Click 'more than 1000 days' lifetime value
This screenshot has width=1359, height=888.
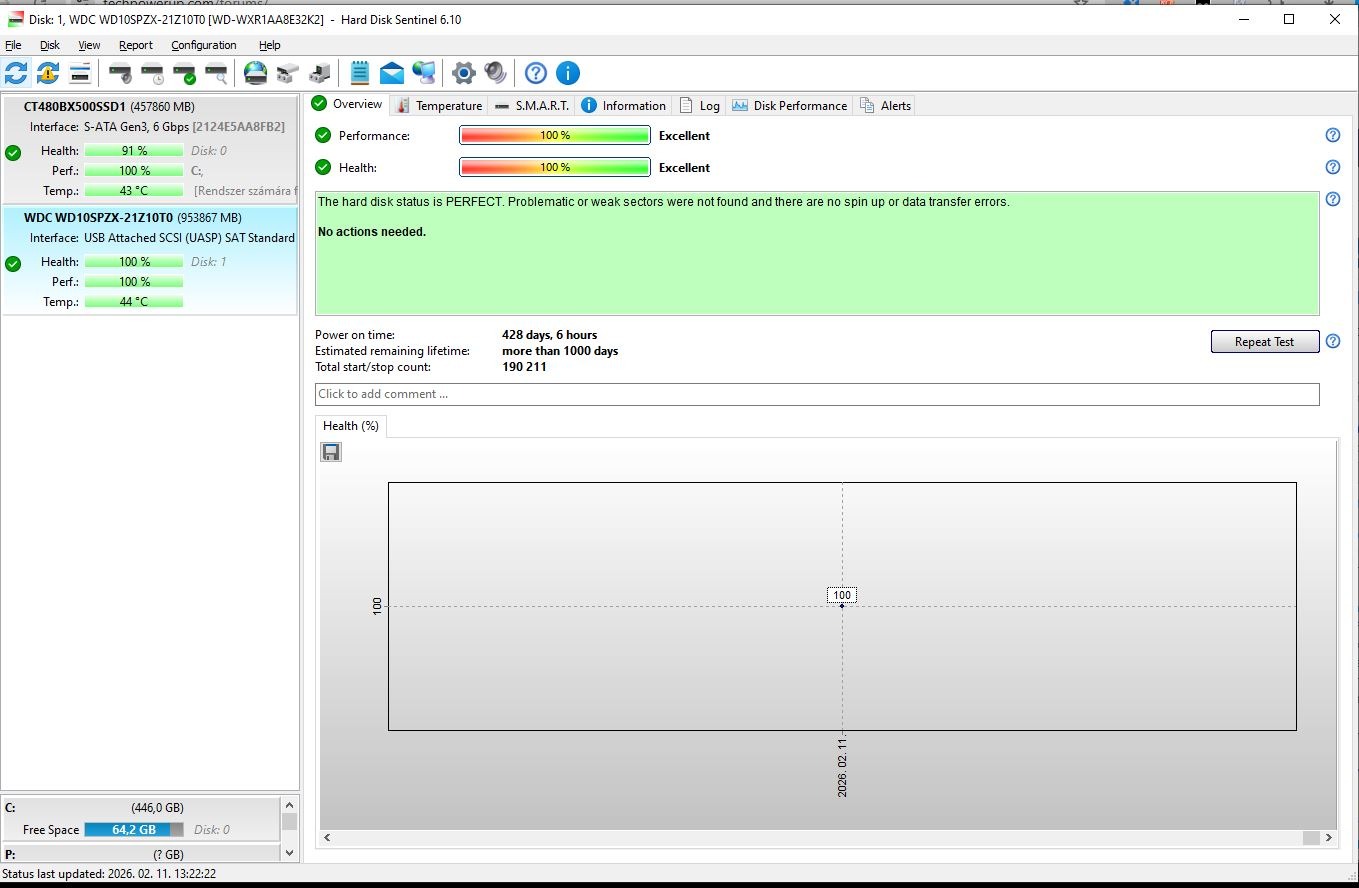(560, 351)
